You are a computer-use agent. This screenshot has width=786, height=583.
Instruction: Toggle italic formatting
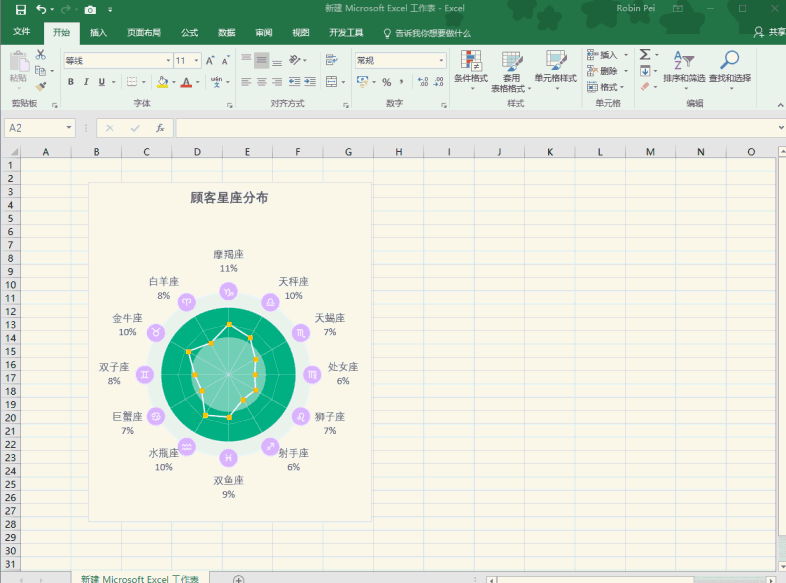click(x=86, y=82)
